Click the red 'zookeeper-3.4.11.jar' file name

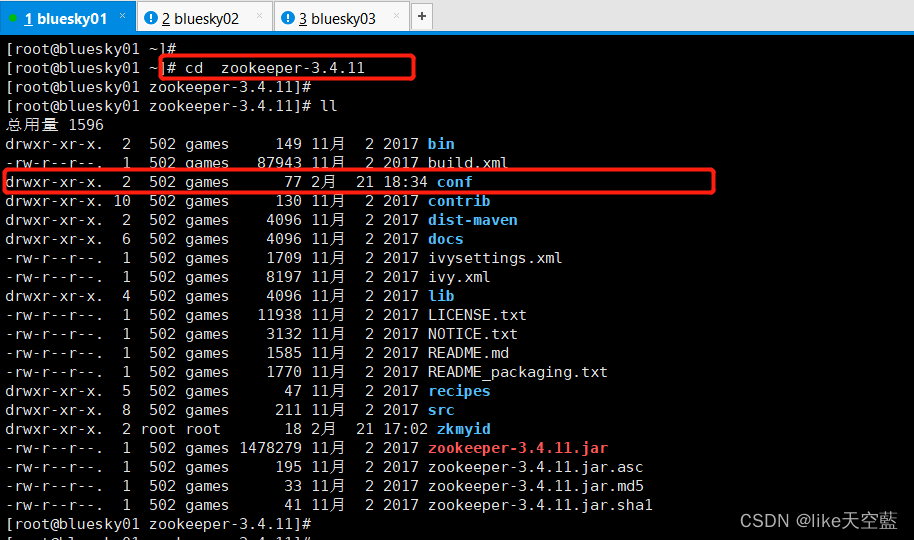click(x=517, y=448)
